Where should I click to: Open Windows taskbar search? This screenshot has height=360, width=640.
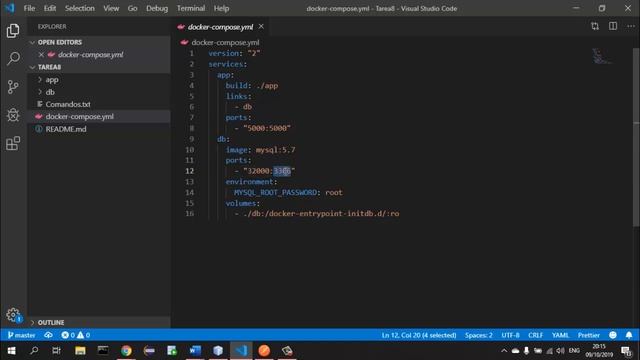pos(34,351)
